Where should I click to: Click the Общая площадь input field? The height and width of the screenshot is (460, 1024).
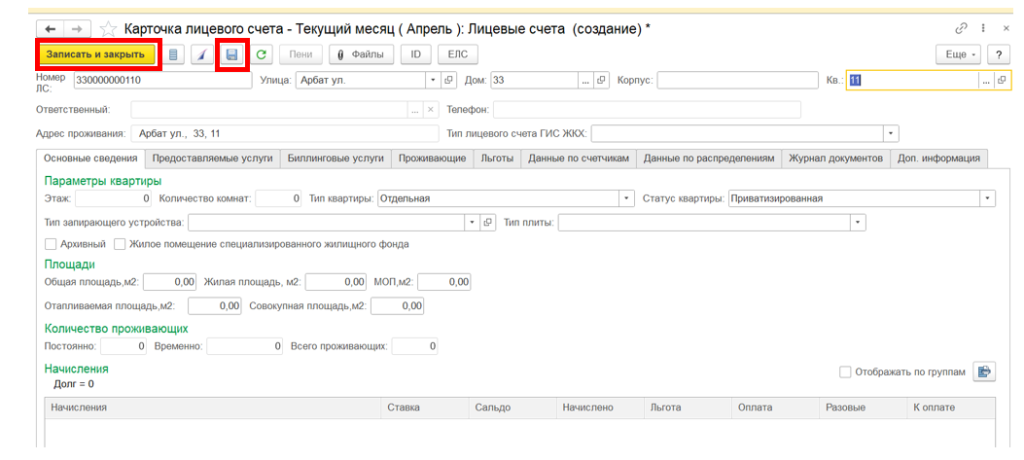pyautogui.click(x=172, y=283)
